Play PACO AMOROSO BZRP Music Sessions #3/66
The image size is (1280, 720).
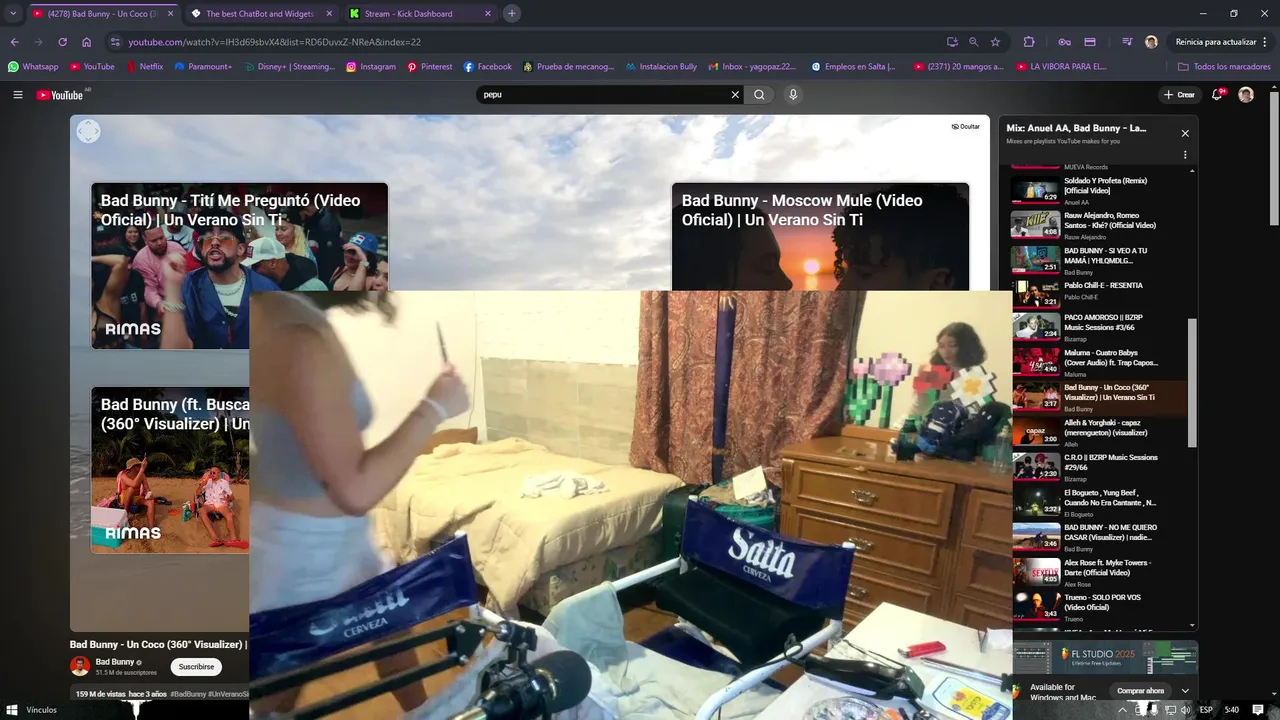[1098, 327]
